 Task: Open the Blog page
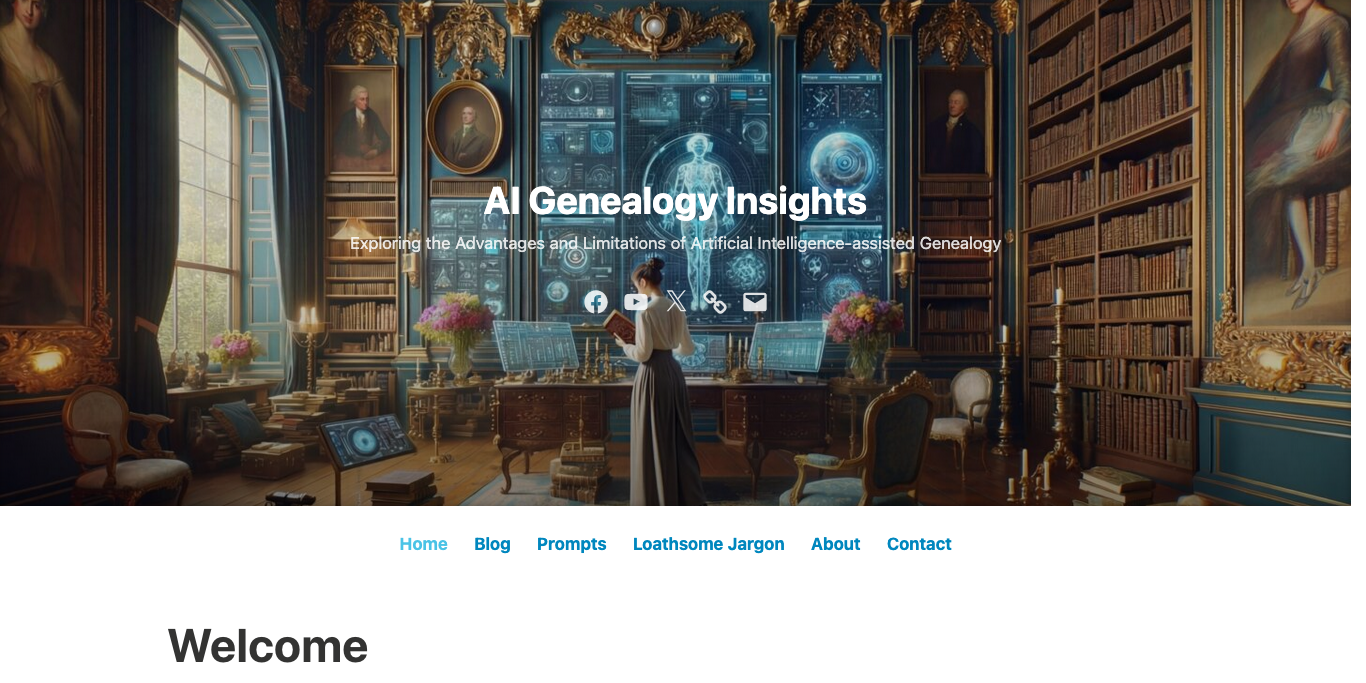492,544
